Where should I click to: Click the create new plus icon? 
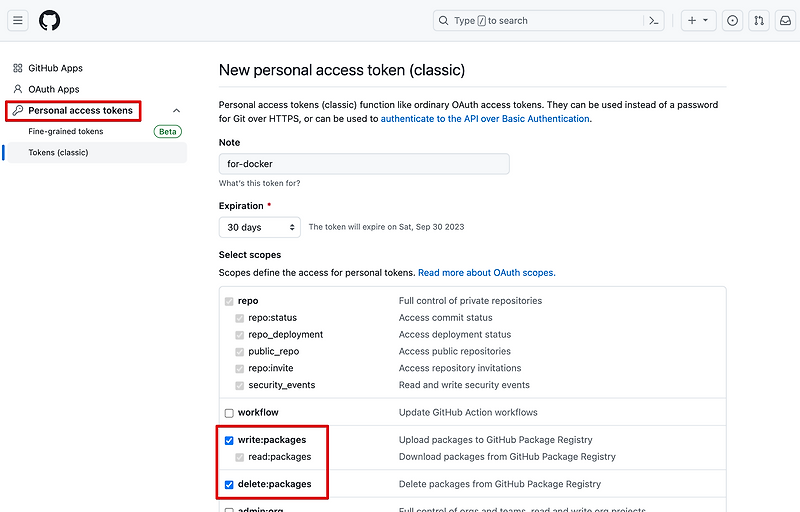tap(692, 20)
